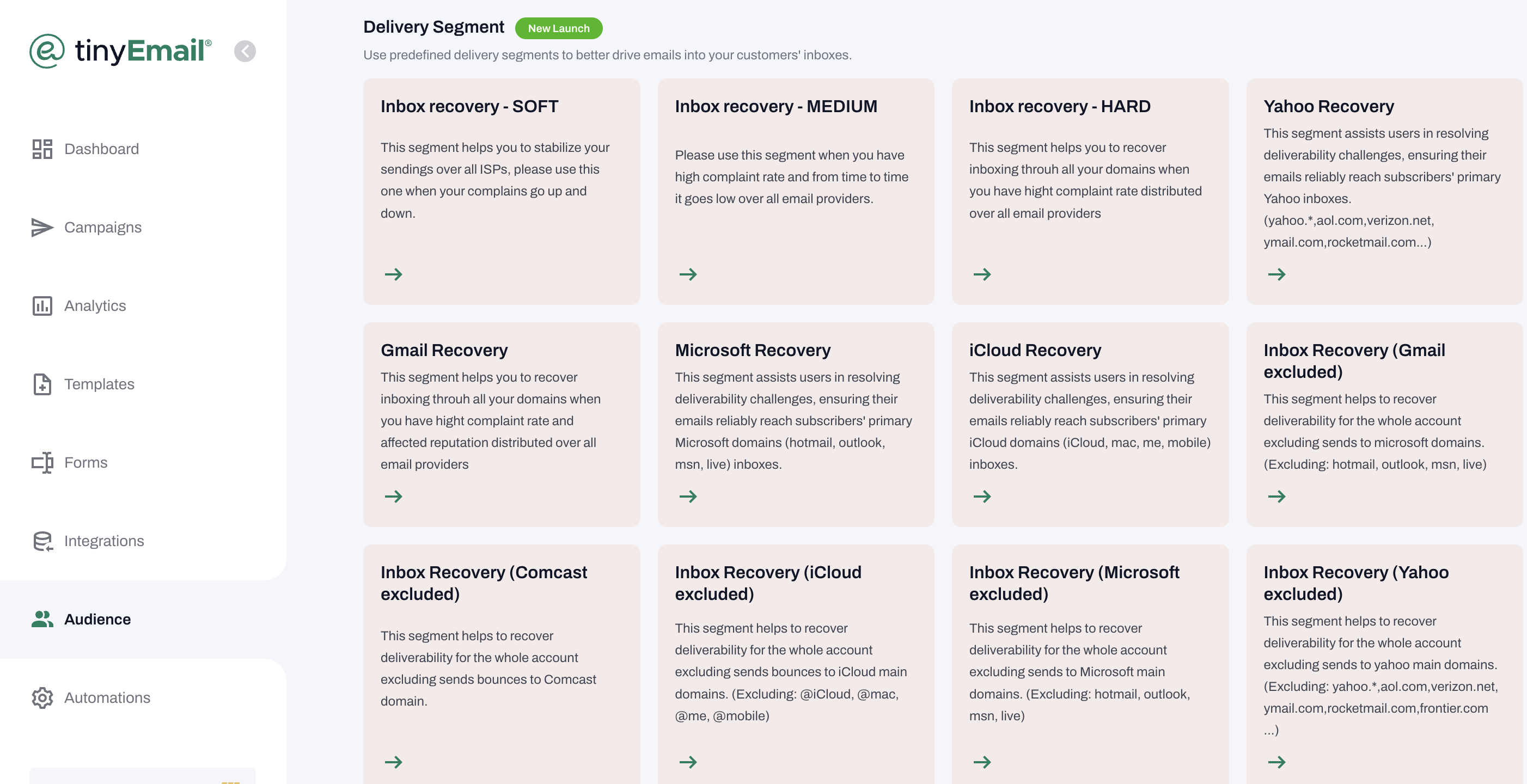This screenshot has height=784, width=1527.
Task: Click the Forms icon
Action: [42, 462]
